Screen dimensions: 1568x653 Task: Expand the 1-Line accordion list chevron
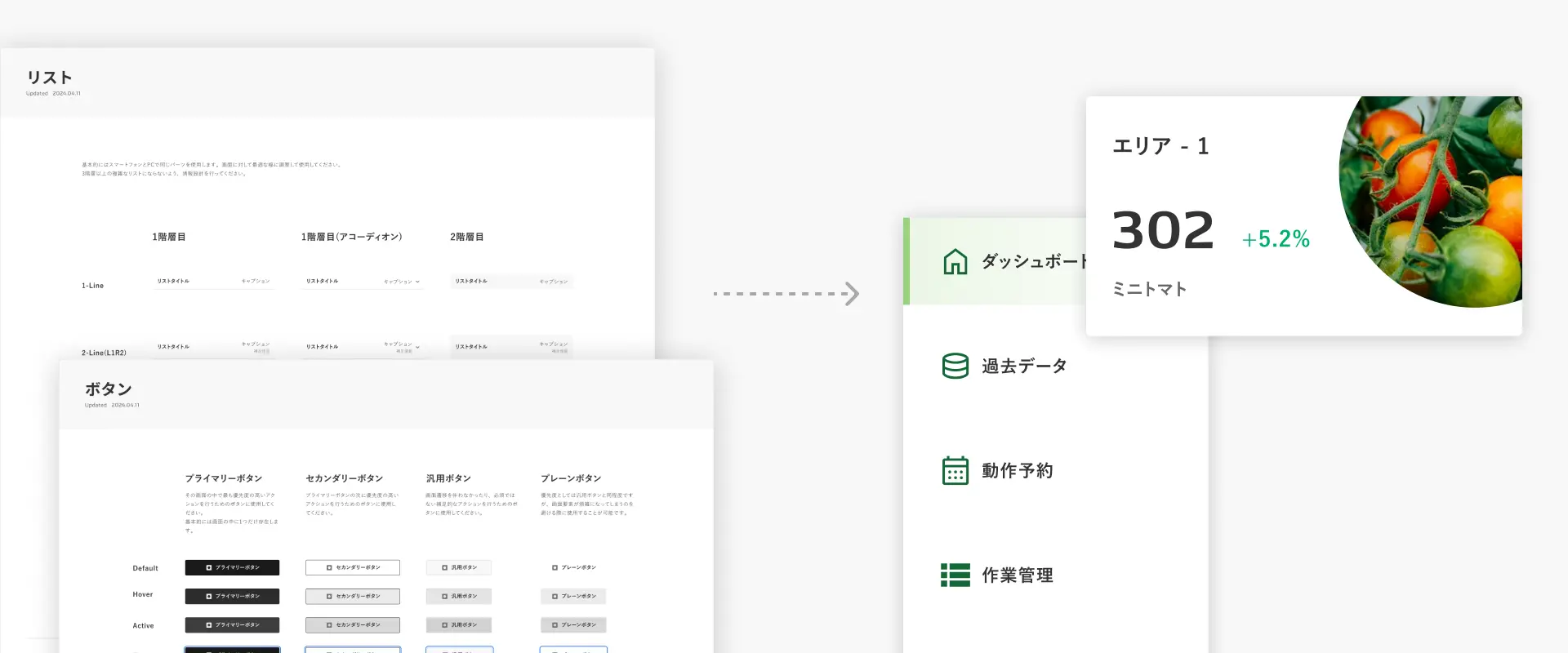click(x=417, y=282)
